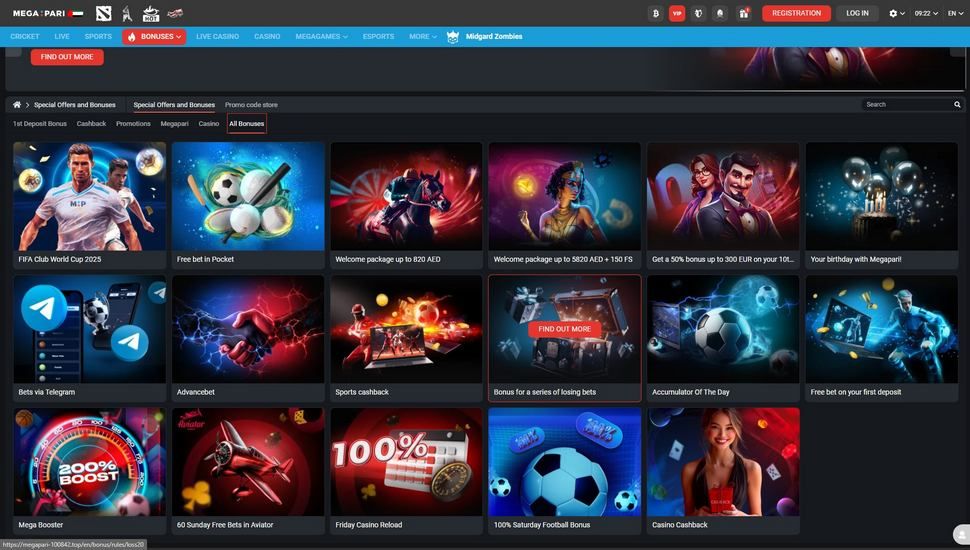This screenshot has height=550, width=970.
Task: Open the Advancebet bonus card
Action: (248, 338)
